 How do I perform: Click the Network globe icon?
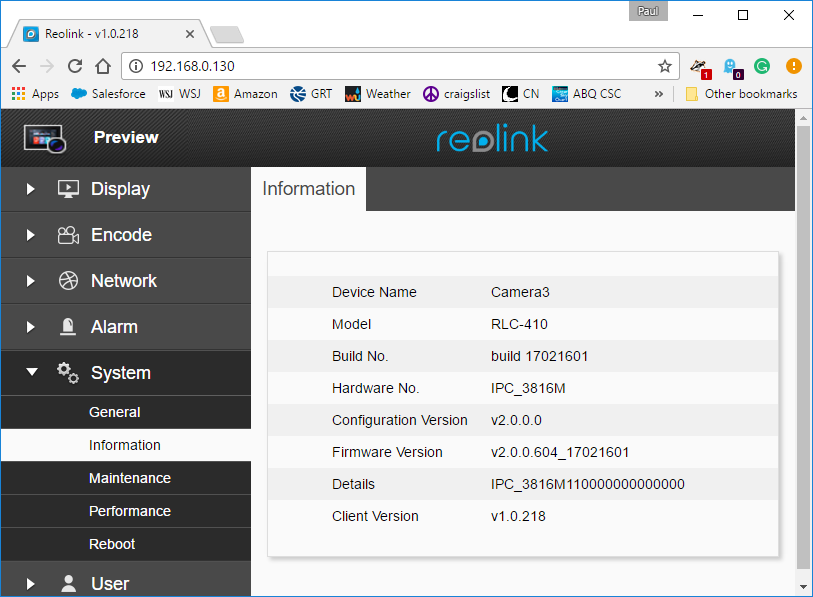[68, 281]
